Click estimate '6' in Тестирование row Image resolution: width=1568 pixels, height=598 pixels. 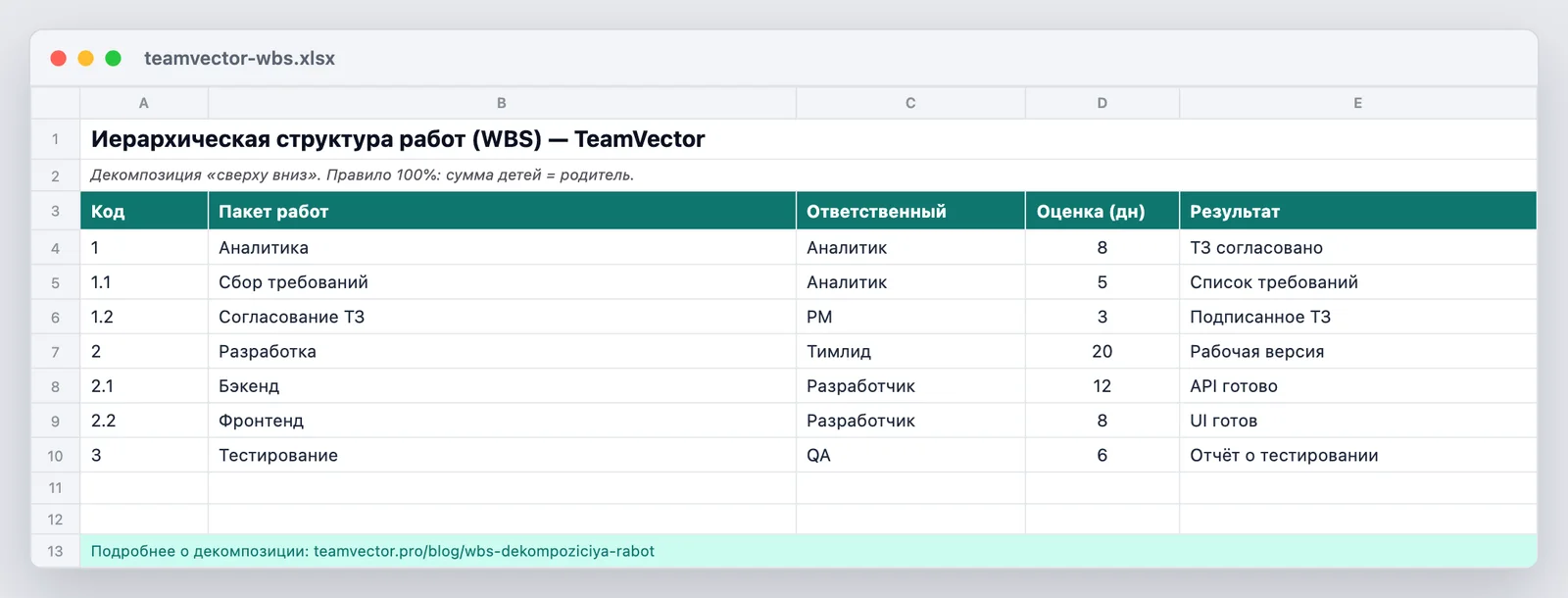(1102, 455)
